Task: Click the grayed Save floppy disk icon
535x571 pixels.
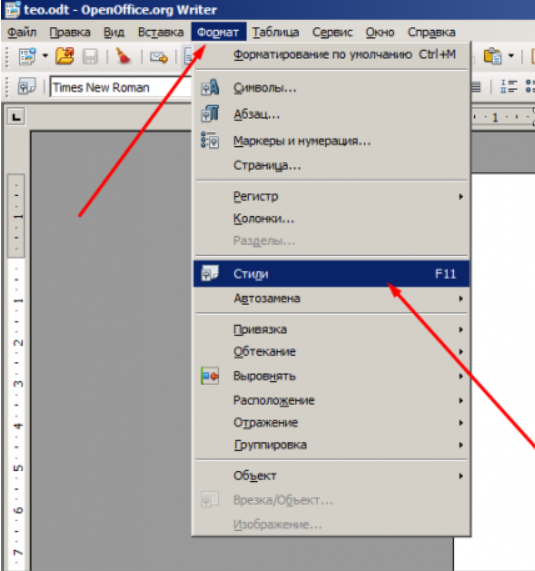Action: click(90, 57)
